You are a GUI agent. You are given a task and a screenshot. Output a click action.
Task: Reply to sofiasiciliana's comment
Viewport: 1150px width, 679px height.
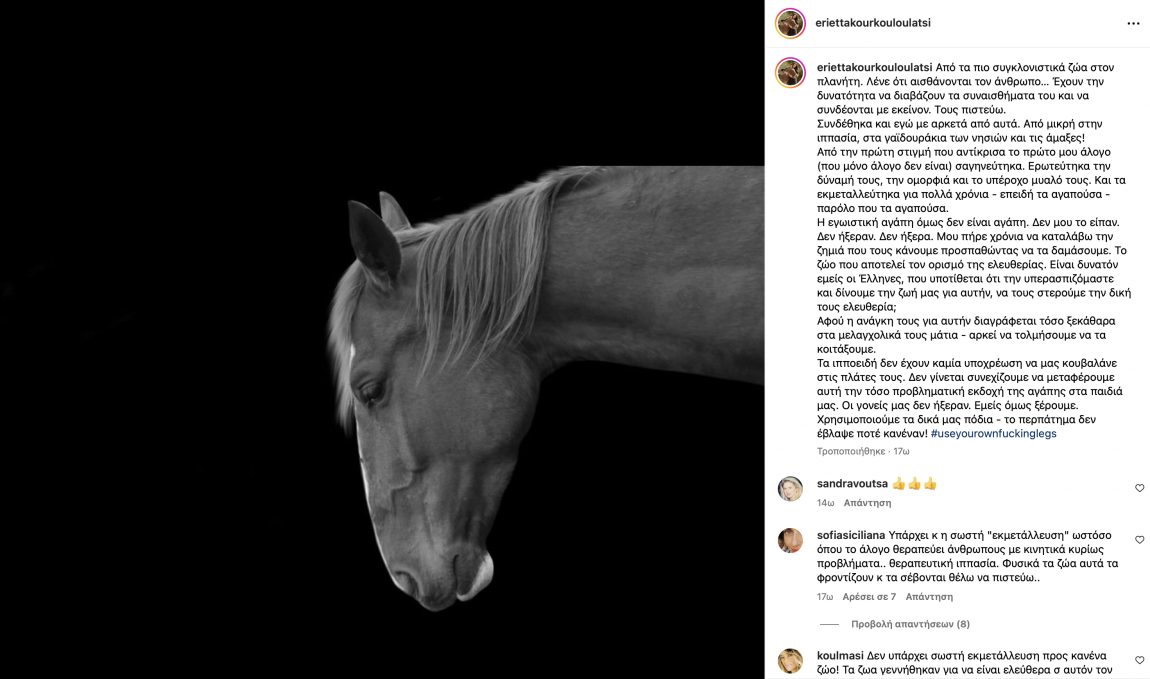pyautogui.click(x=929, y=597)
